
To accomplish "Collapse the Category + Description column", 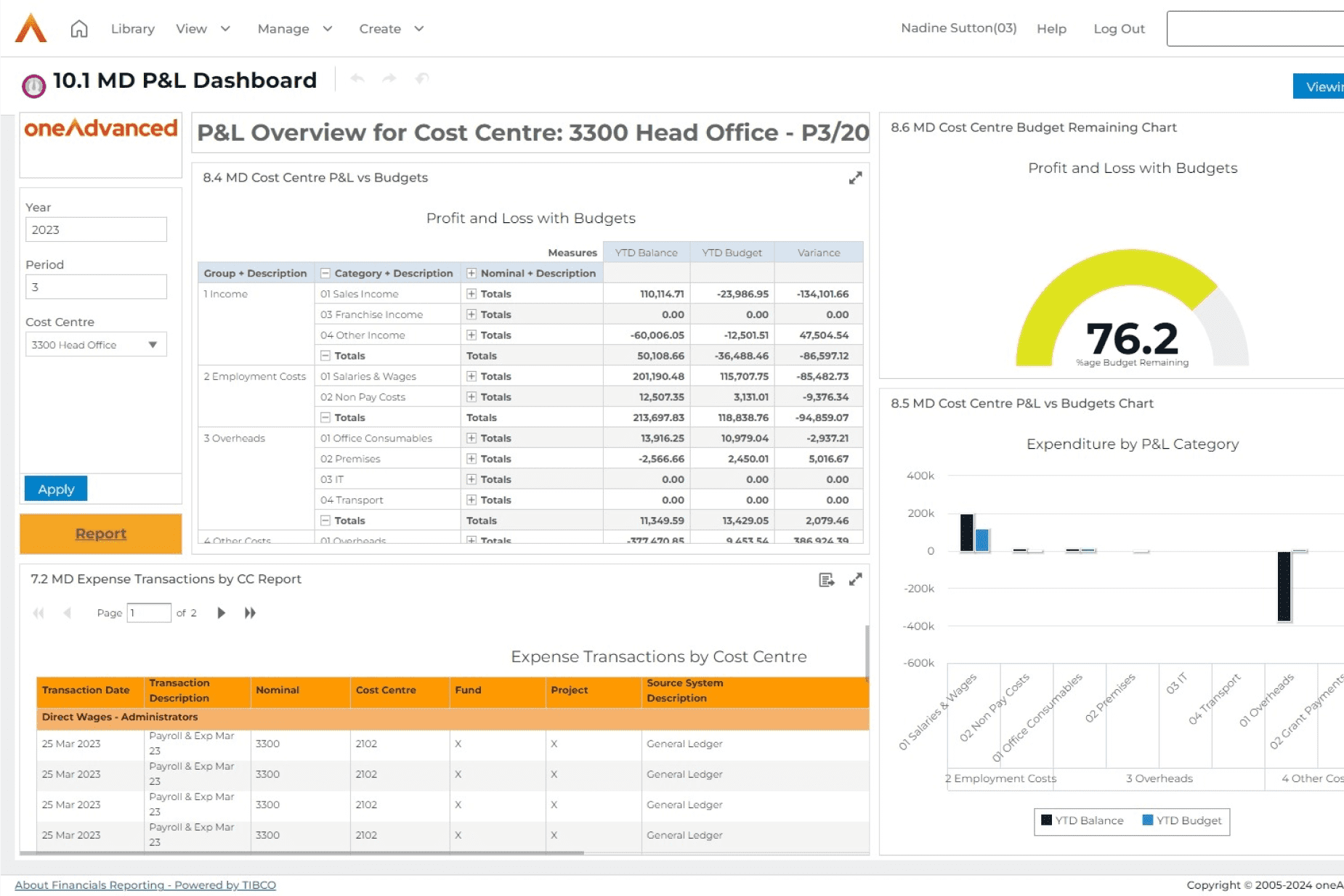I will tap(325, 273).
